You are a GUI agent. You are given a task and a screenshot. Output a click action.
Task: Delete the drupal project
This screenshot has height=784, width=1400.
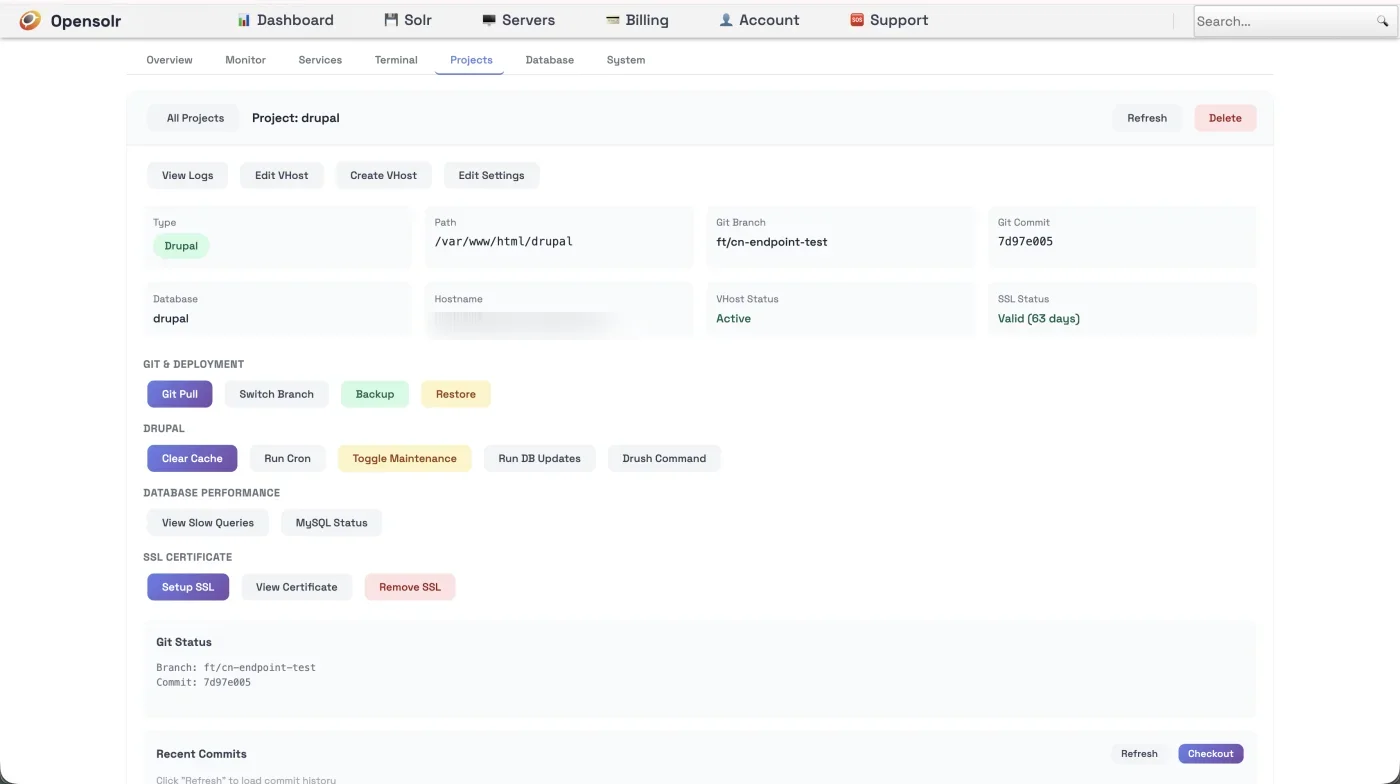[1224, 118]
